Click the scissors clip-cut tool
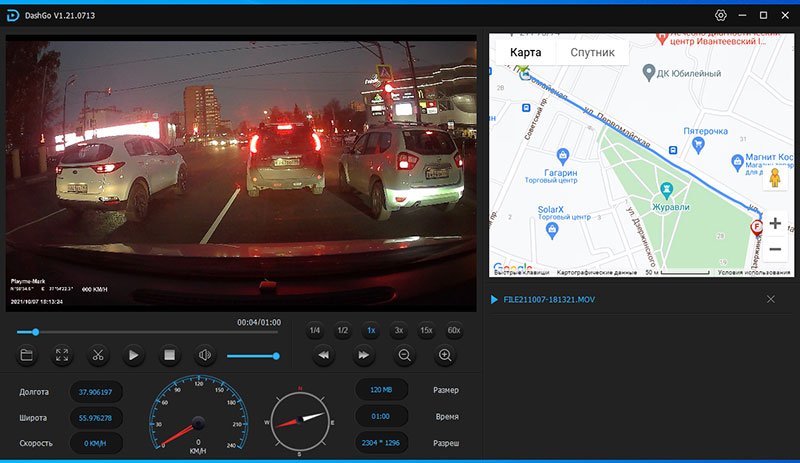The width and height of the screenshot is (800, 463). (x=98, y=355)
